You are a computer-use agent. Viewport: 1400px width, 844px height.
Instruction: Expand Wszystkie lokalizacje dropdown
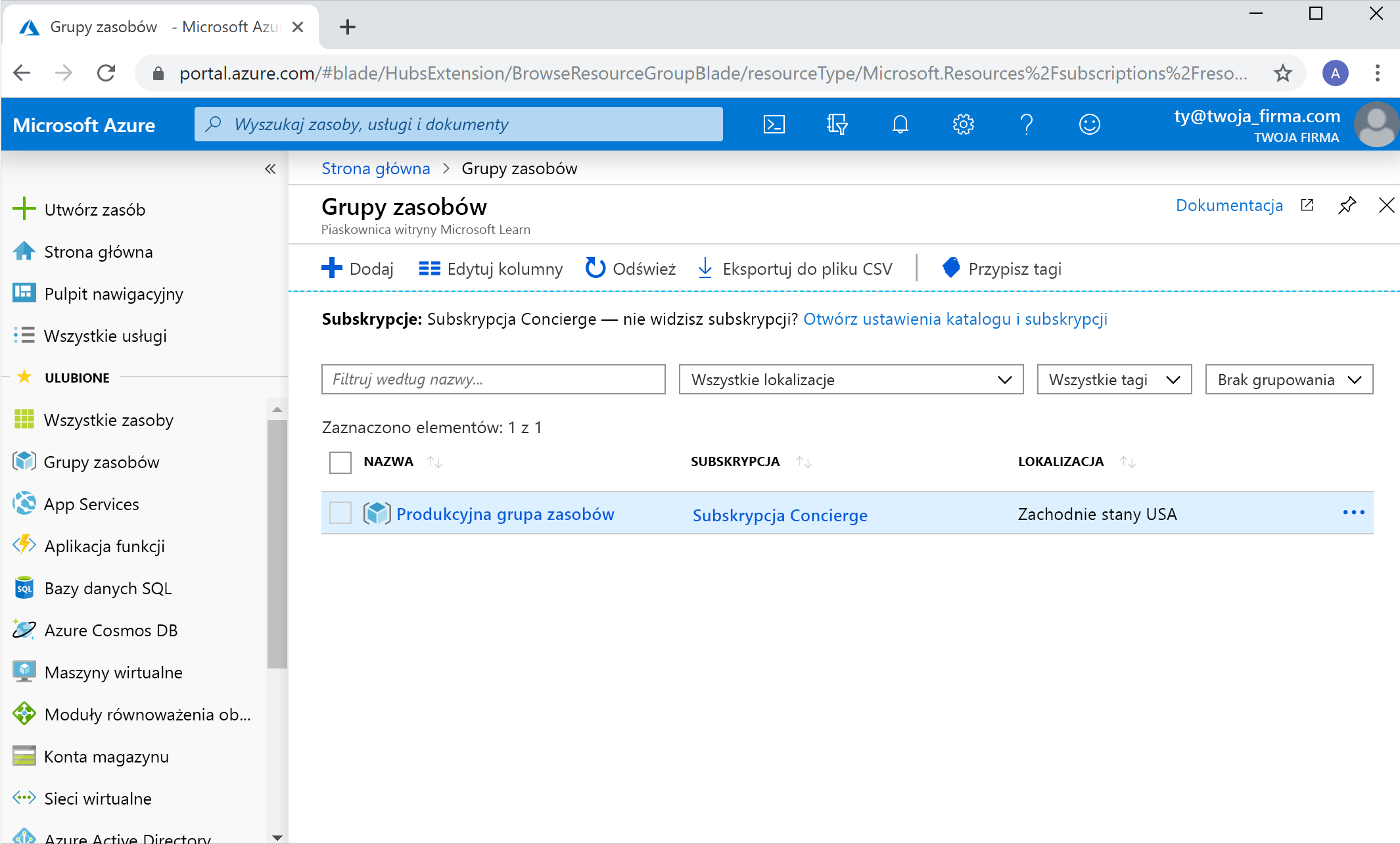pyautogui.click(x=851, y=379)
